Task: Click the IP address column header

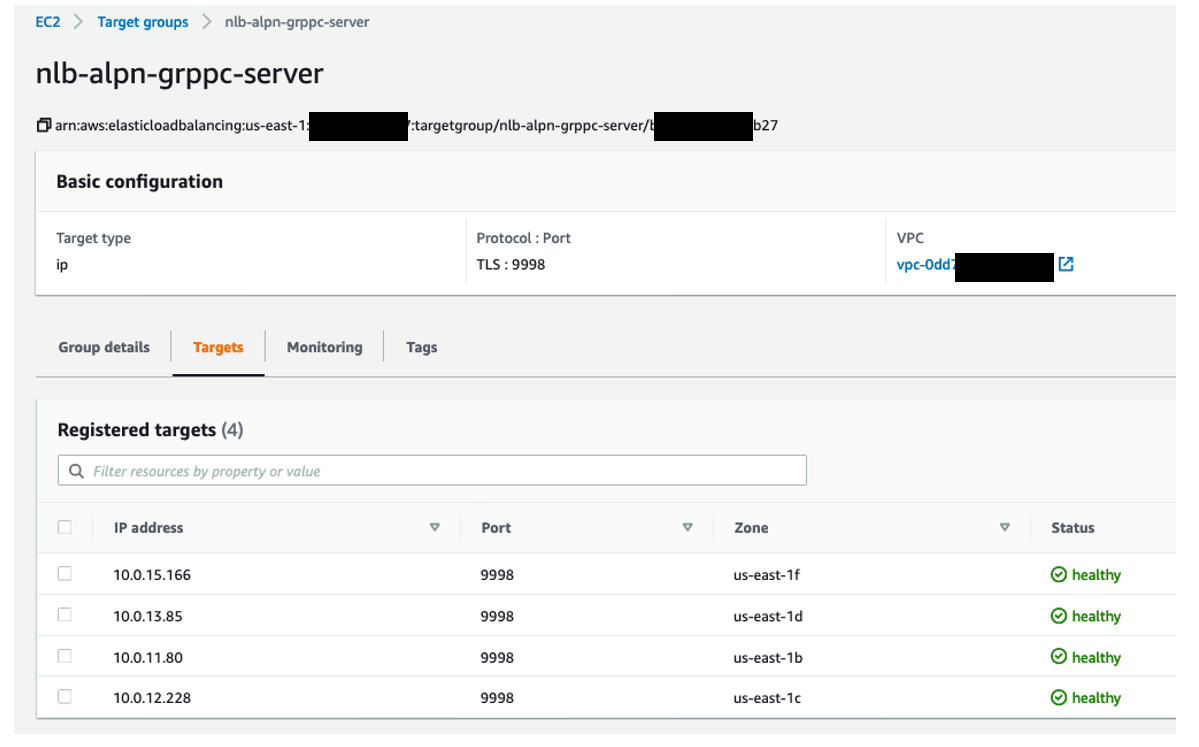Action: click(x=148, y=528)
